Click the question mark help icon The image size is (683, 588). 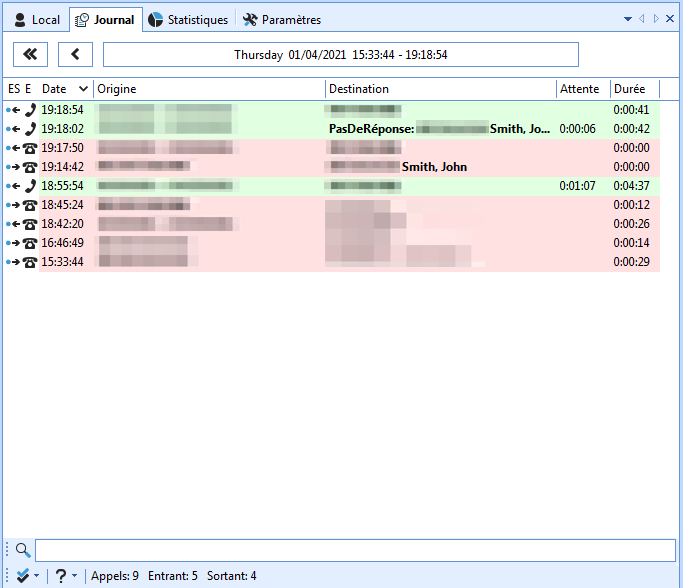click(x=60, y=576)
